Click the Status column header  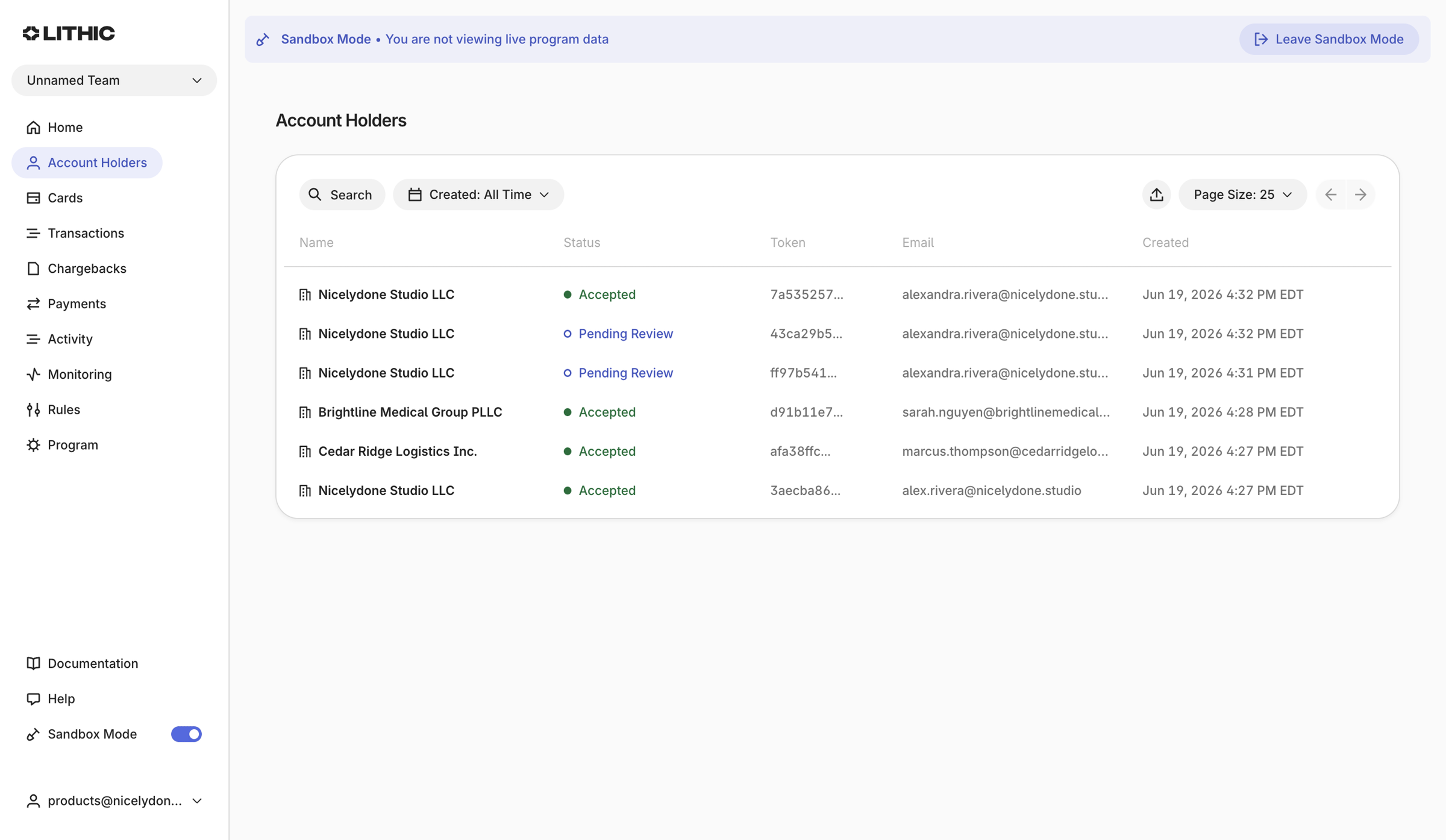click(x=581, y=242)
